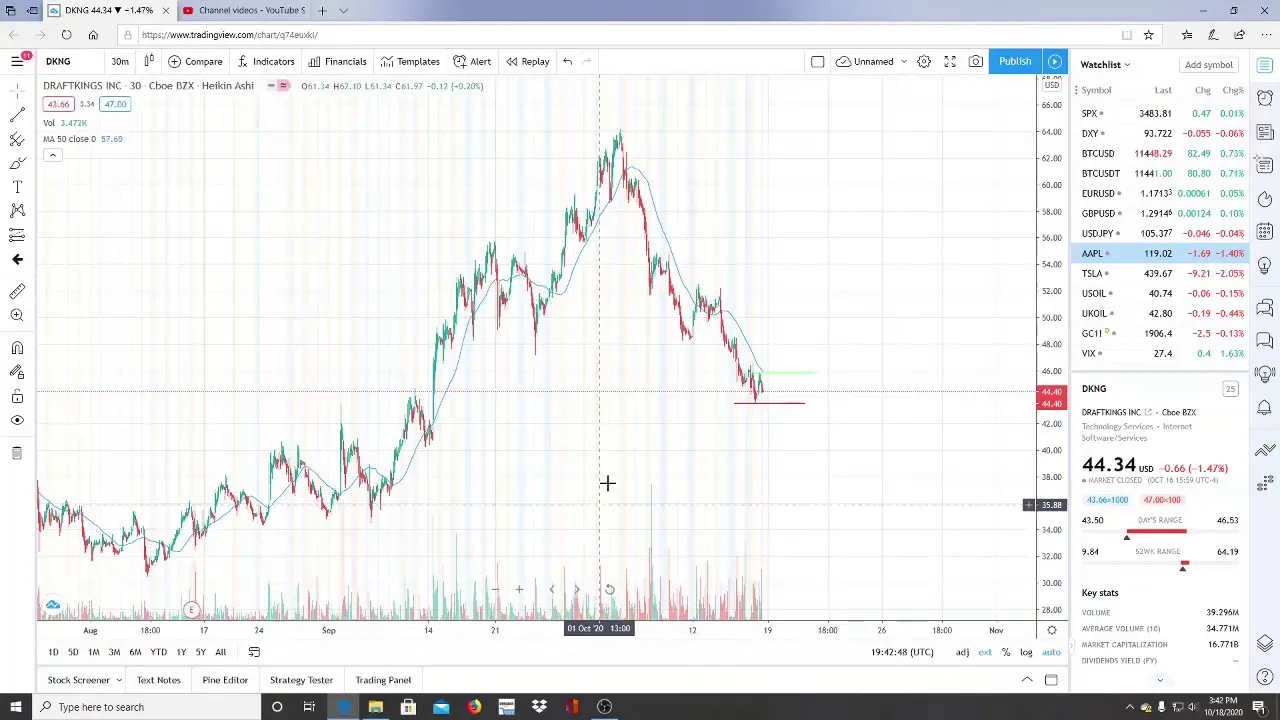The height and width of the screenshot is (720, 1280).
Task: Open the Financials menu
Action: coord(338,61)
